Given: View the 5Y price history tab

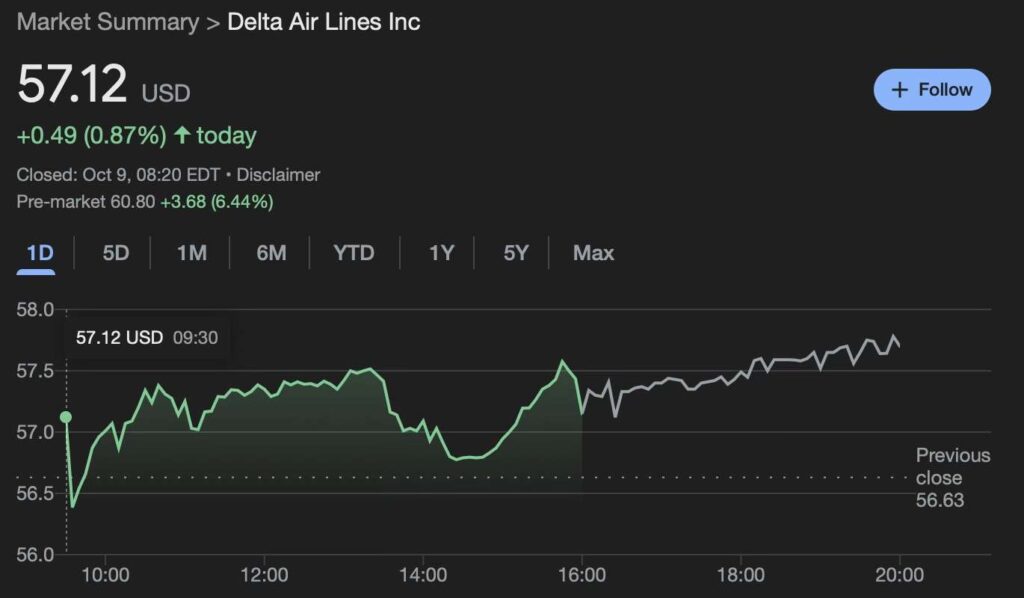Looking at the screenshot, I should click(516, 253).
